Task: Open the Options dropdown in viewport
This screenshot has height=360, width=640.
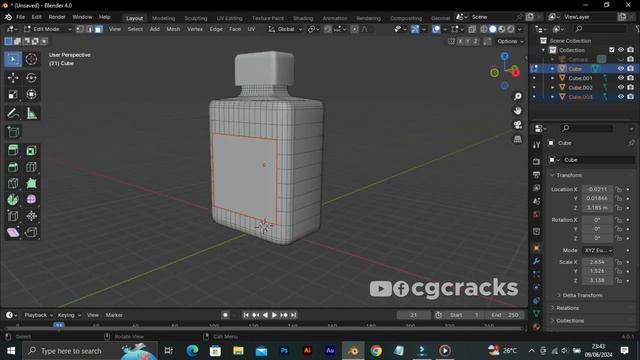Action: point(510,41)
